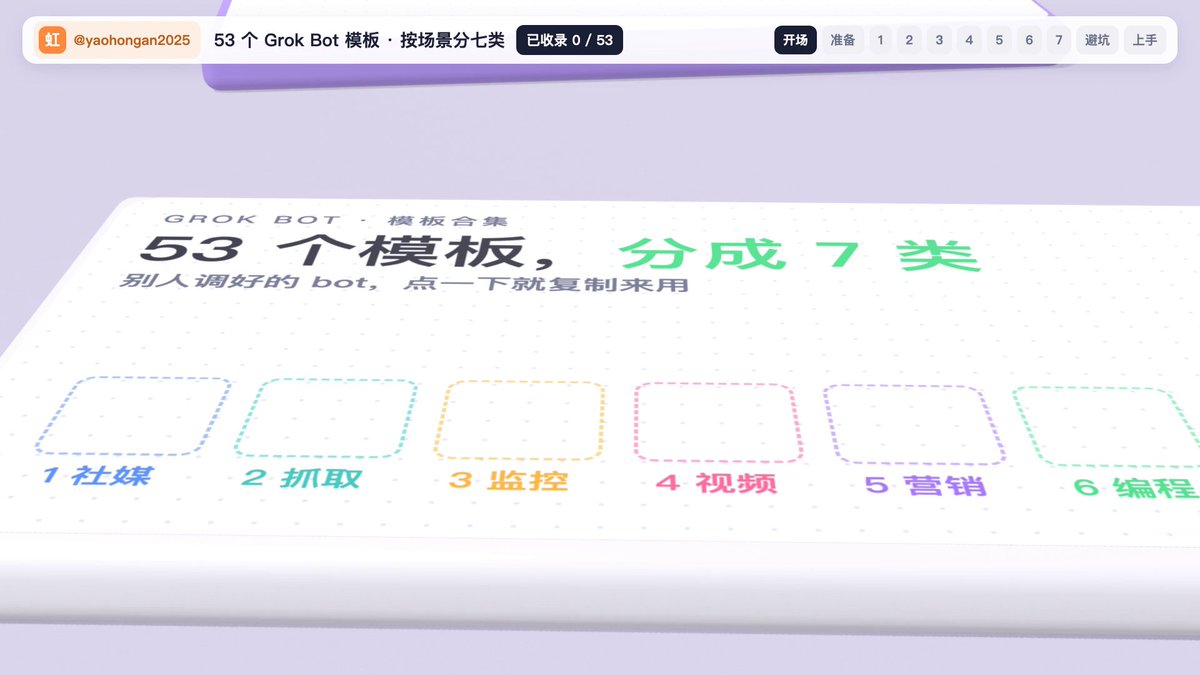Image resolution: width=1200 pixels, height=675 pixels.
Task: Open the 上手 tab
Action: point(1145,40)
